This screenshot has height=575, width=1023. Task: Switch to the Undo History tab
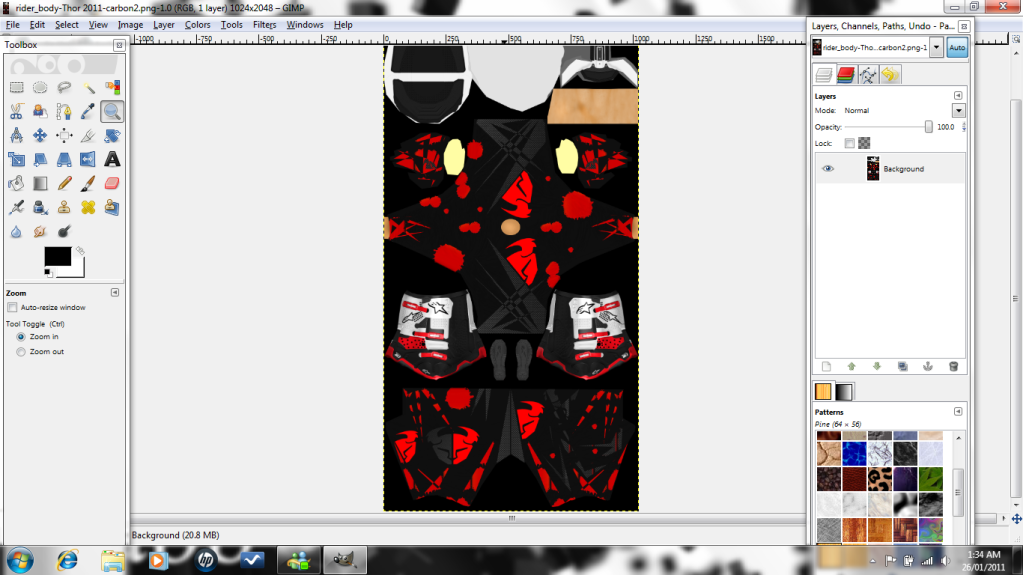pyautogui.click(x=890, y=75)
